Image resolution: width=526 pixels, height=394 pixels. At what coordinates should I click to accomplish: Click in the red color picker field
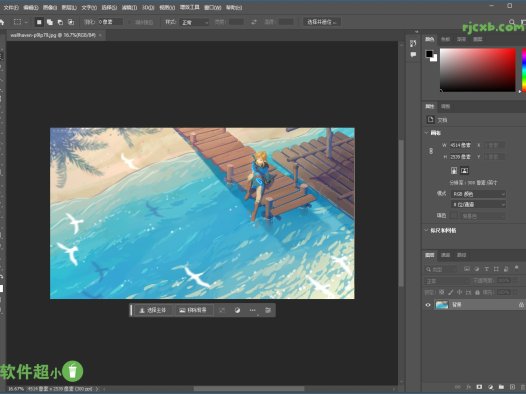pos(477,69)
